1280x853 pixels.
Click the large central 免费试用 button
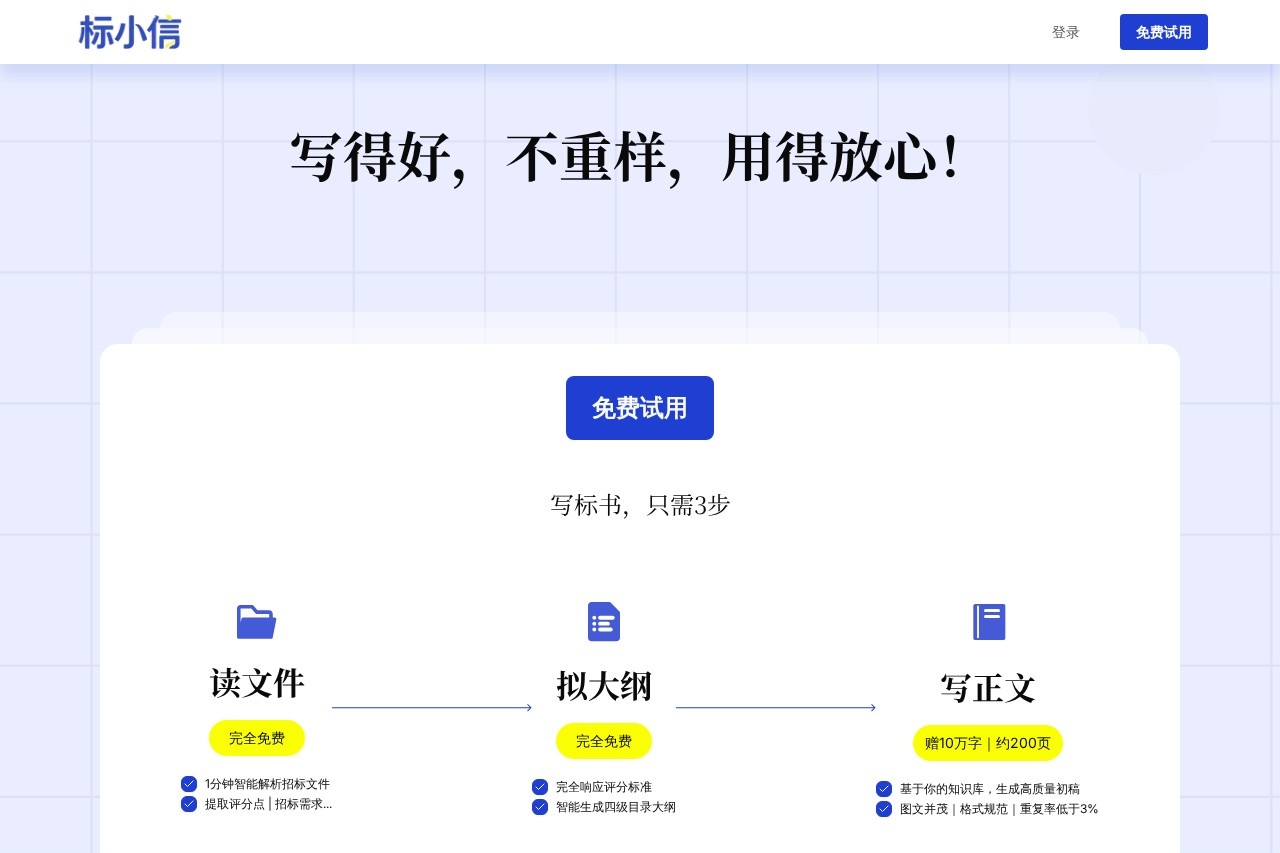pyautogui.click(x=640, y=408)
